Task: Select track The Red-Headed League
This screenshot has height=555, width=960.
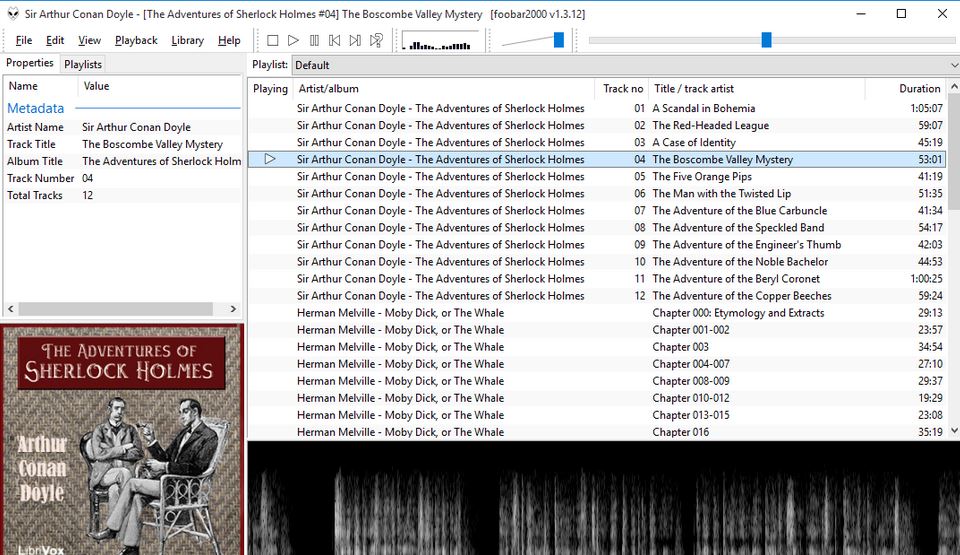Action: [x=597, y=126]
